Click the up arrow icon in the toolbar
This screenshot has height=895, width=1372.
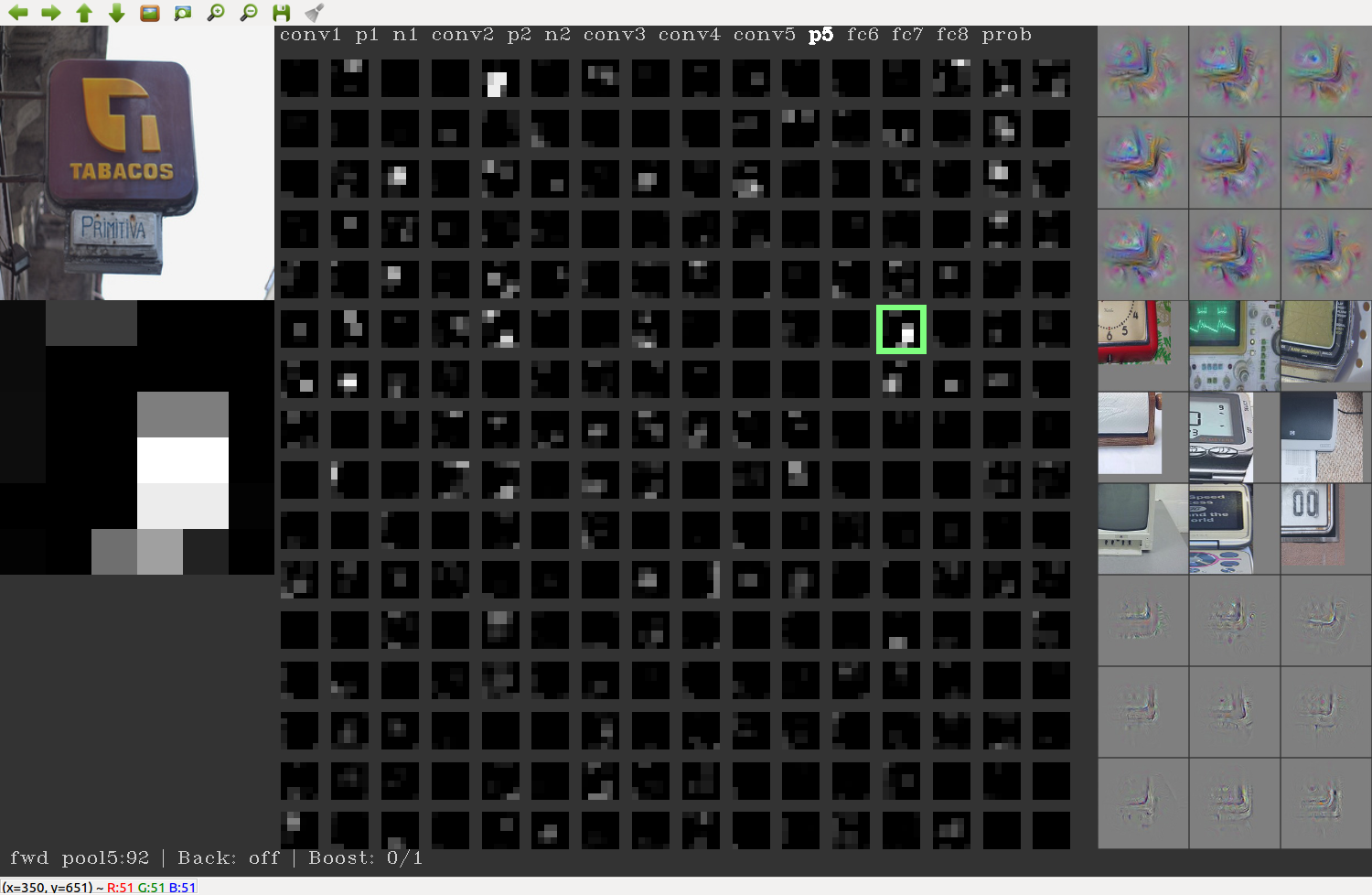click(83, 13)
